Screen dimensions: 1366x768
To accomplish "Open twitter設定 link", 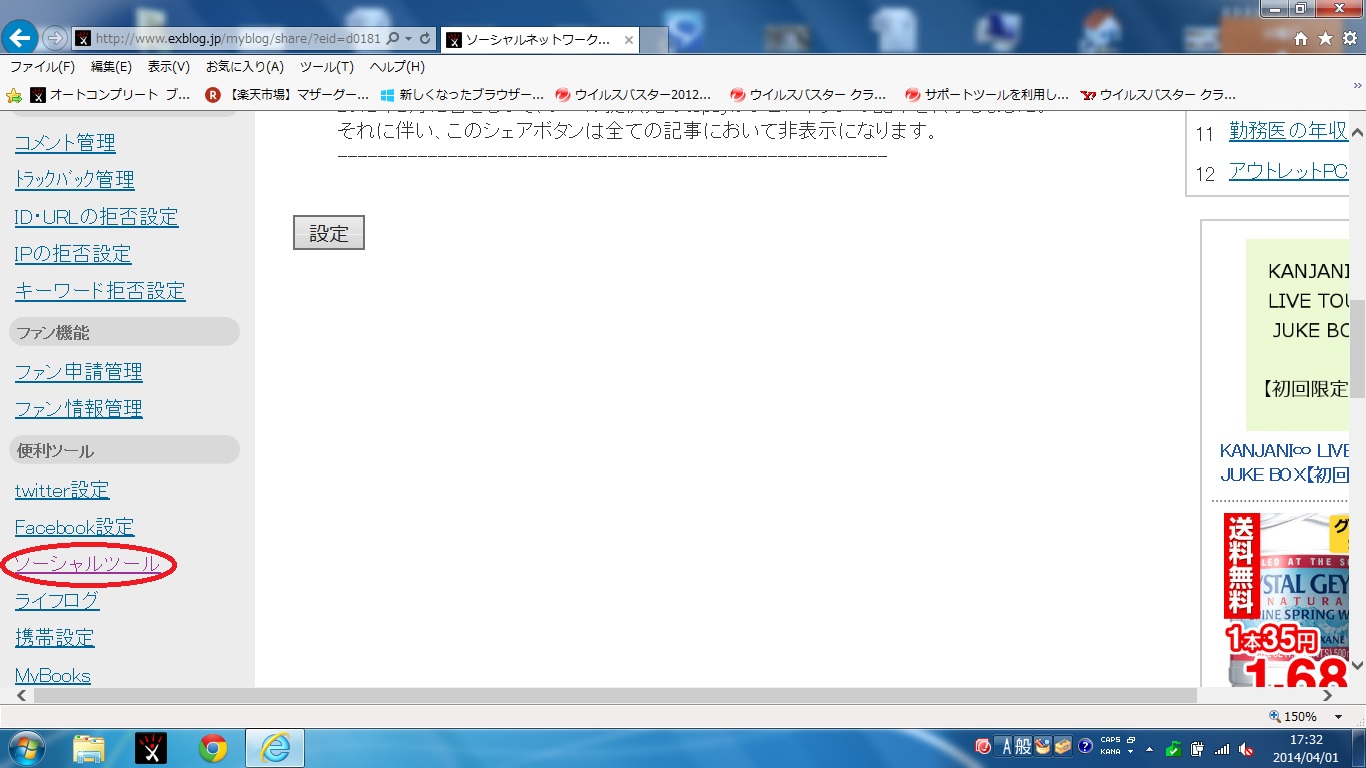I will tap(62, 490).
